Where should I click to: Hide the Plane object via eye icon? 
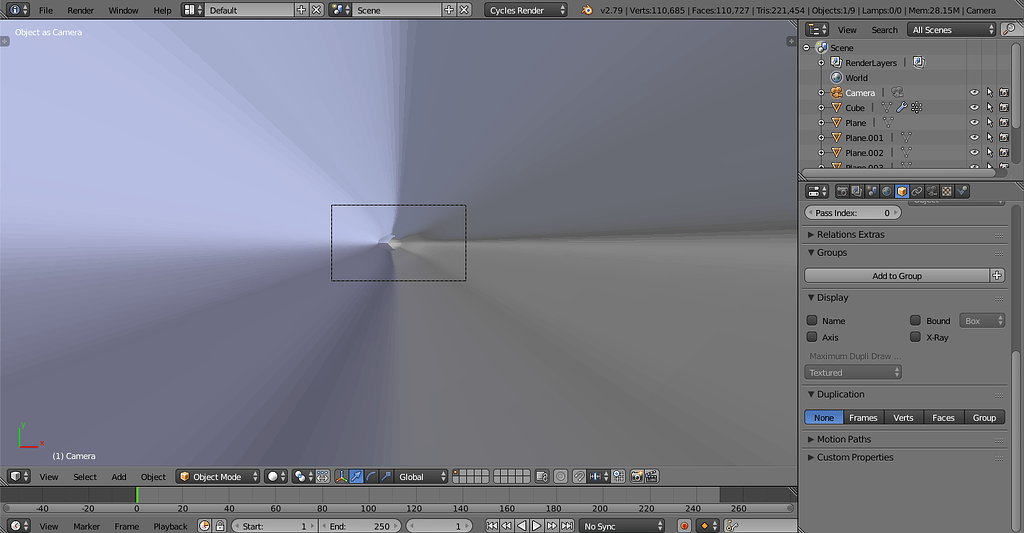pos(974,123)
